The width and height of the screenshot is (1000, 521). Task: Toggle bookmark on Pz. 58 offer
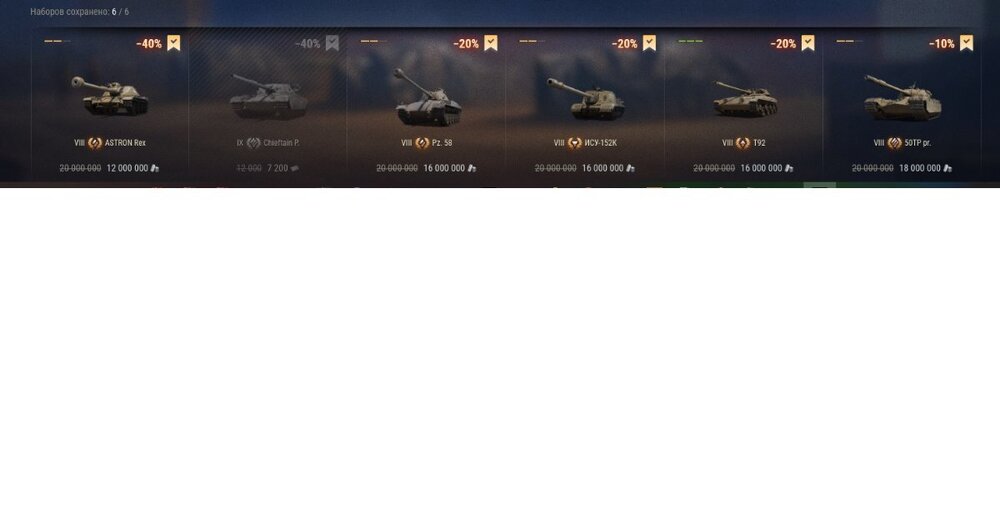click(x=490, y=43)
